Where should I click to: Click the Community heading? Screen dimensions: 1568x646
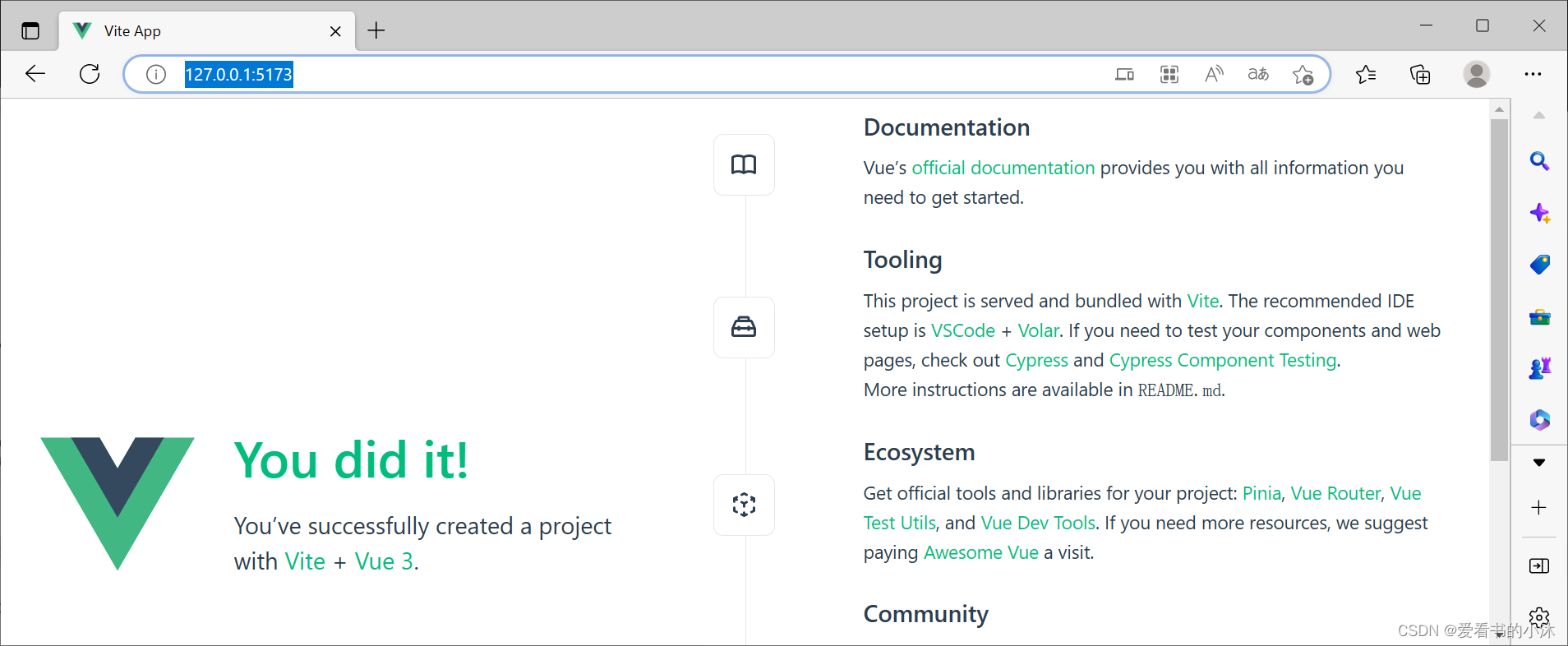[x=925, y=614]
